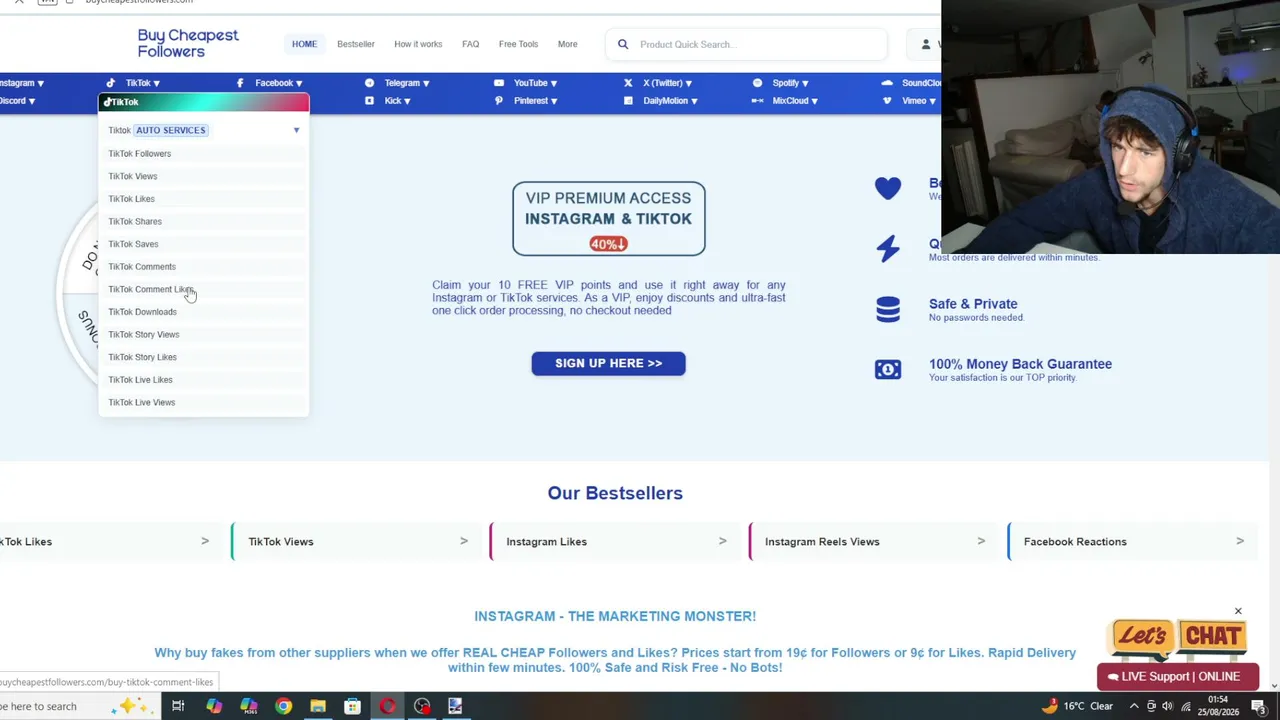Open Google Chrome from the taskbar
1280x720 pixels.
(284, 706)
